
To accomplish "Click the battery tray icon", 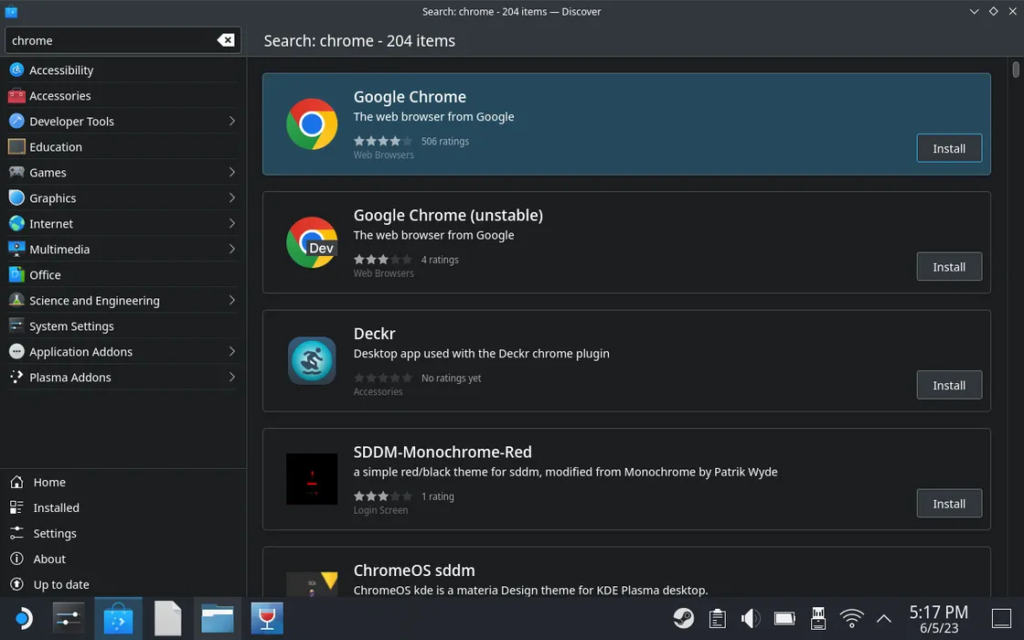I will (x=784, y=618).
